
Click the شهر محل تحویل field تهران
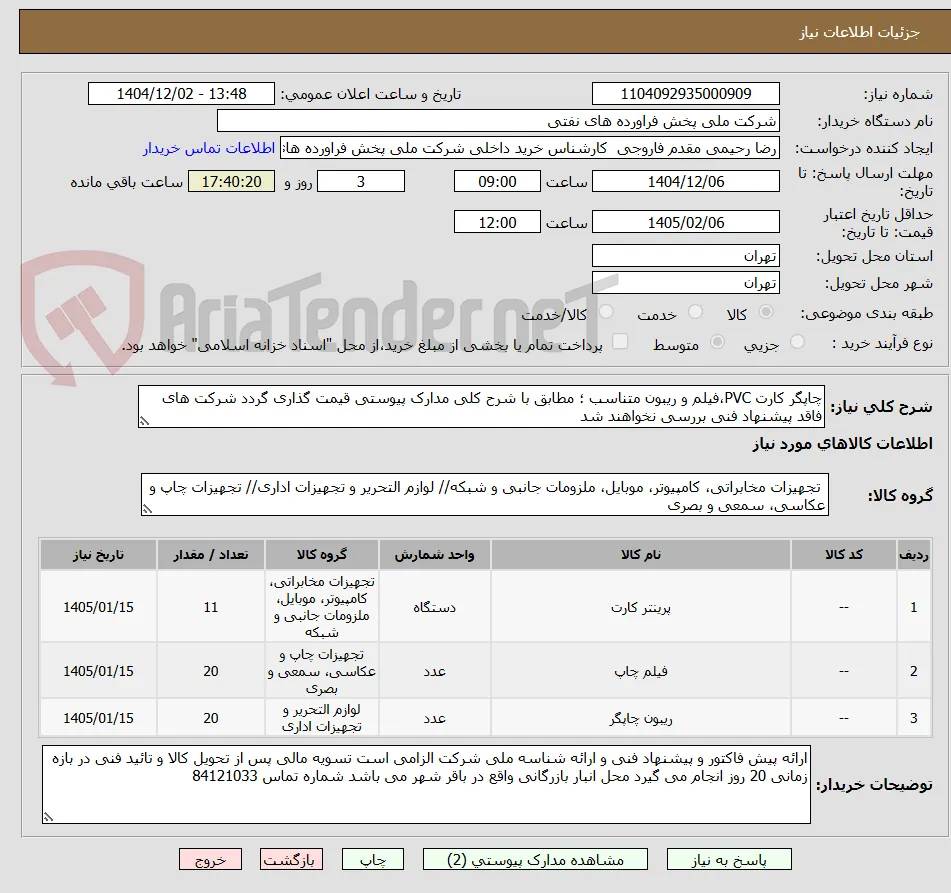685,283
